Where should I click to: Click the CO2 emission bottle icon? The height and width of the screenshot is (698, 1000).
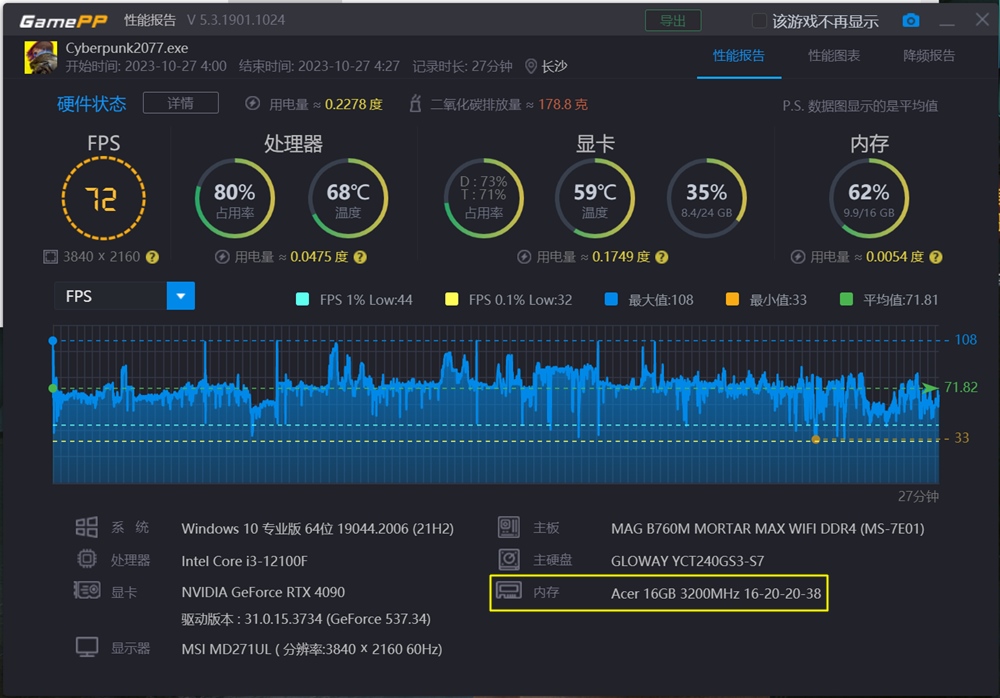tap(415, 103)
